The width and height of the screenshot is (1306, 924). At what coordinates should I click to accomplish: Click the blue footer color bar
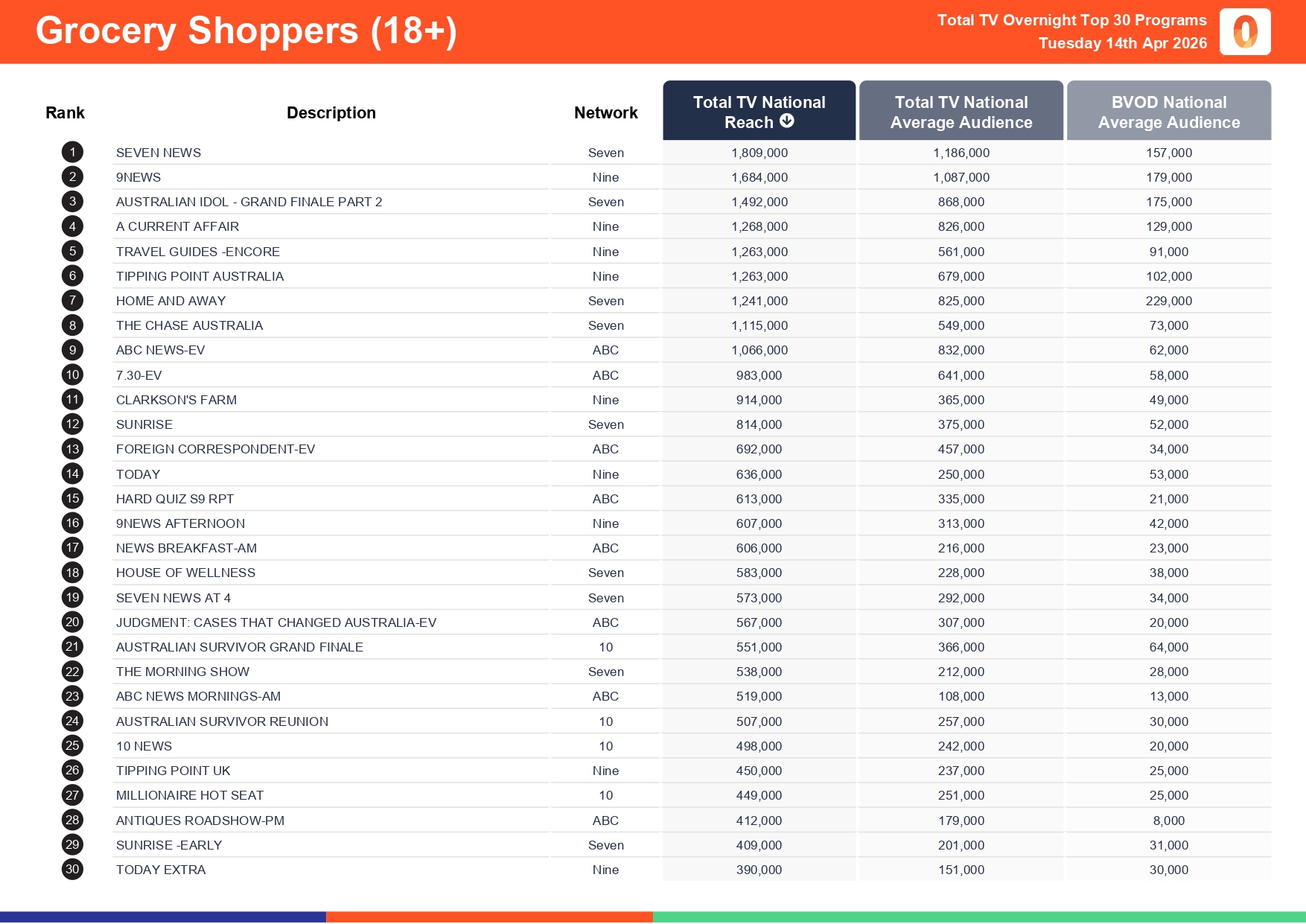pos(162,917)
